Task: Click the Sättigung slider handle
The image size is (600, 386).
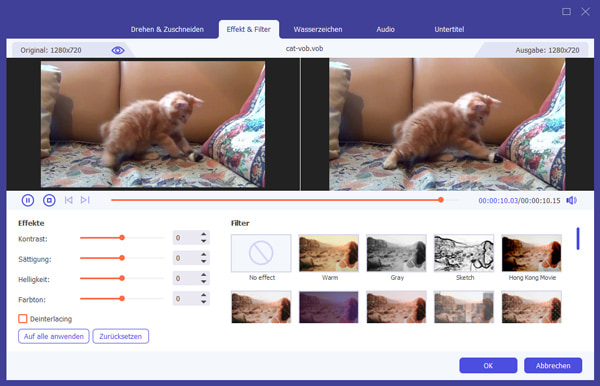Action: point(122,258)
